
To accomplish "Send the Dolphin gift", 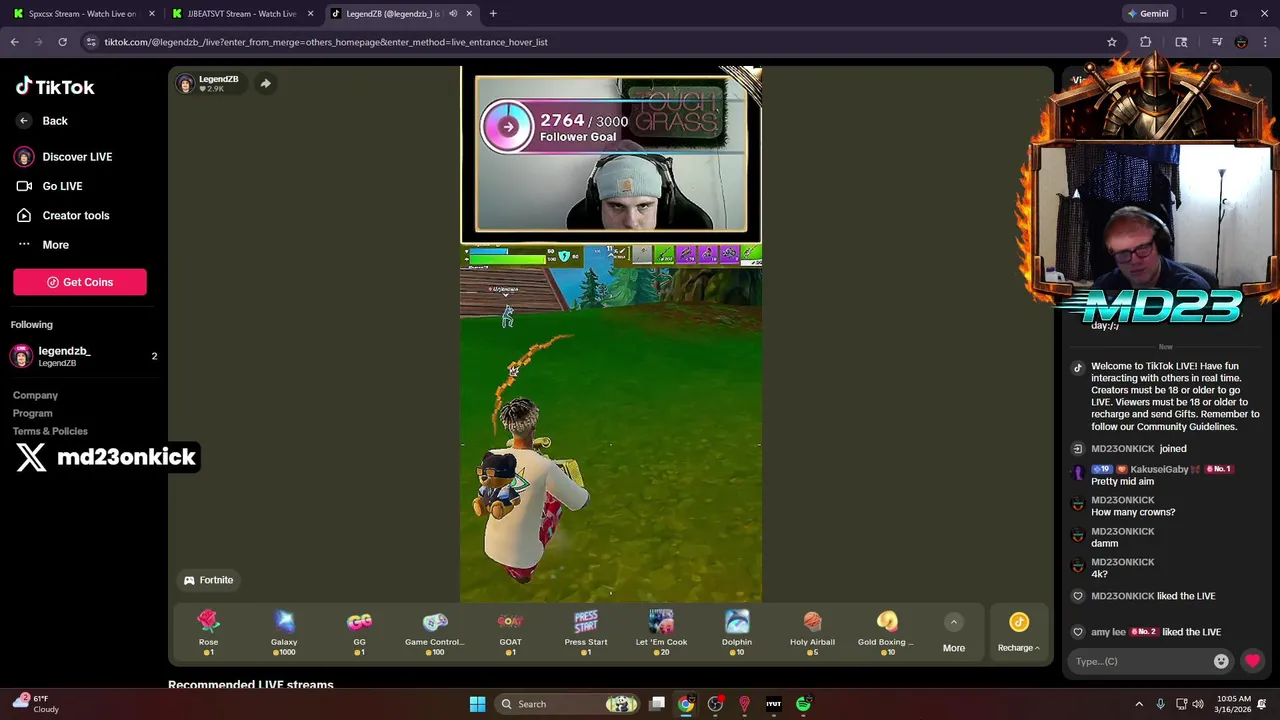I will coord(737,633).
